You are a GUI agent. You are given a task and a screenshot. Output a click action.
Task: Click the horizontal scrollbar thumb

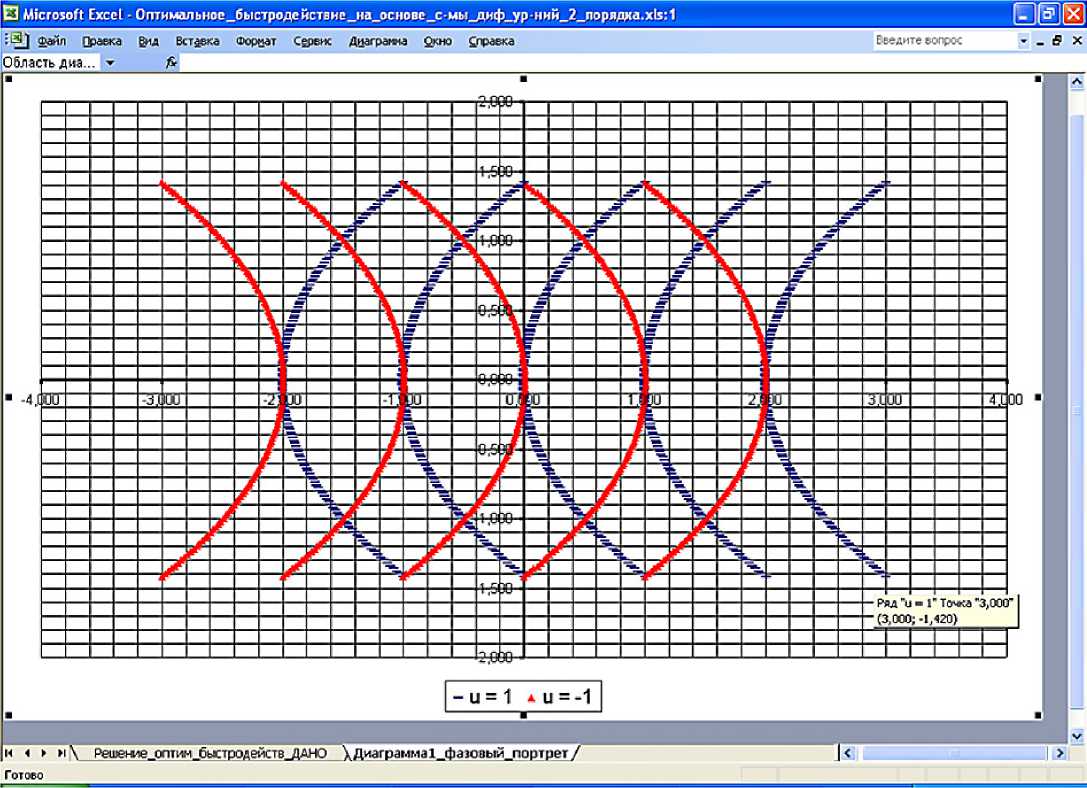coord(954,753)
